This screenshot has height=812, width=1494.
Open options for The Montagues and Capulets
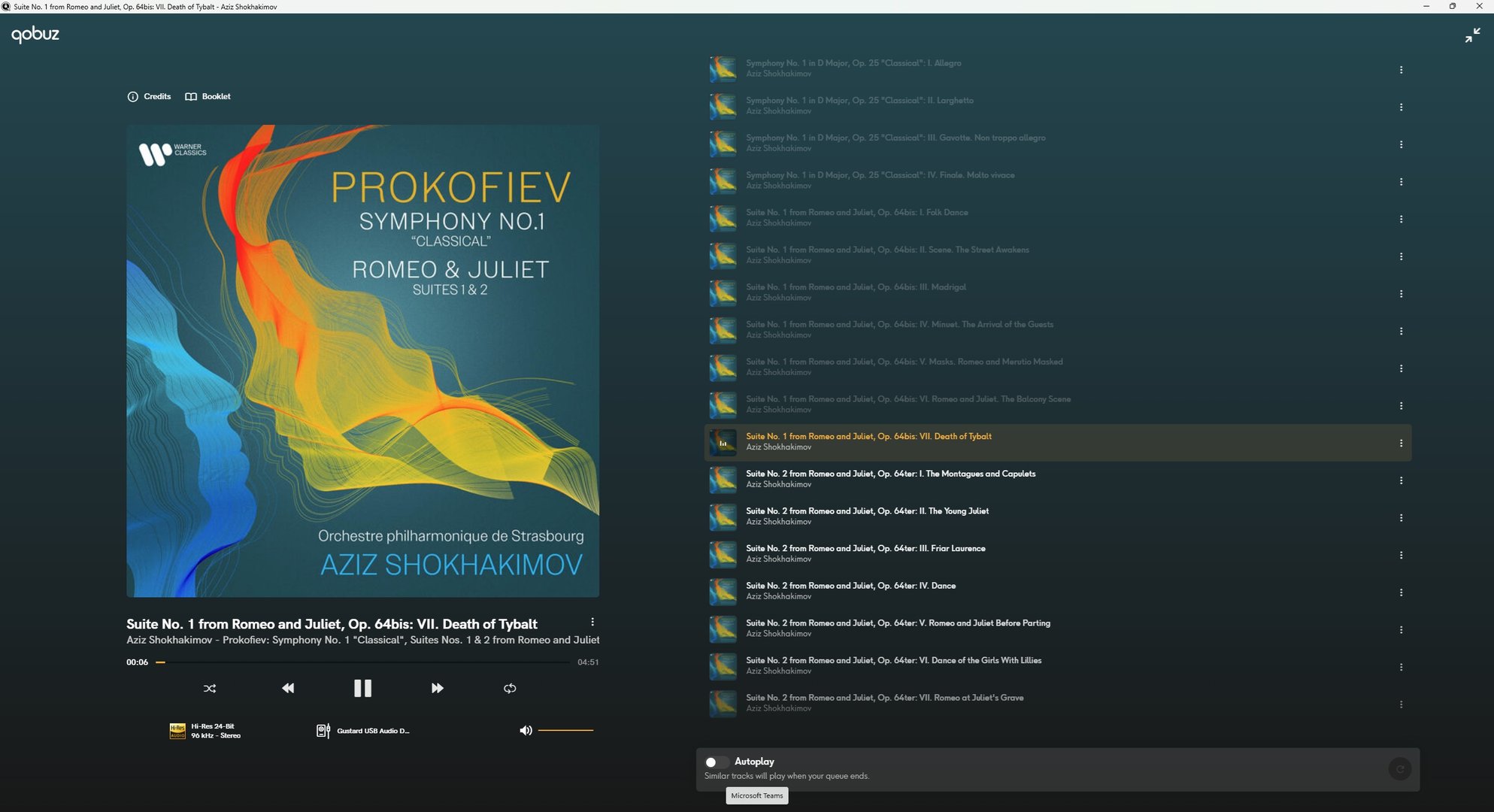click(1401, 480)
